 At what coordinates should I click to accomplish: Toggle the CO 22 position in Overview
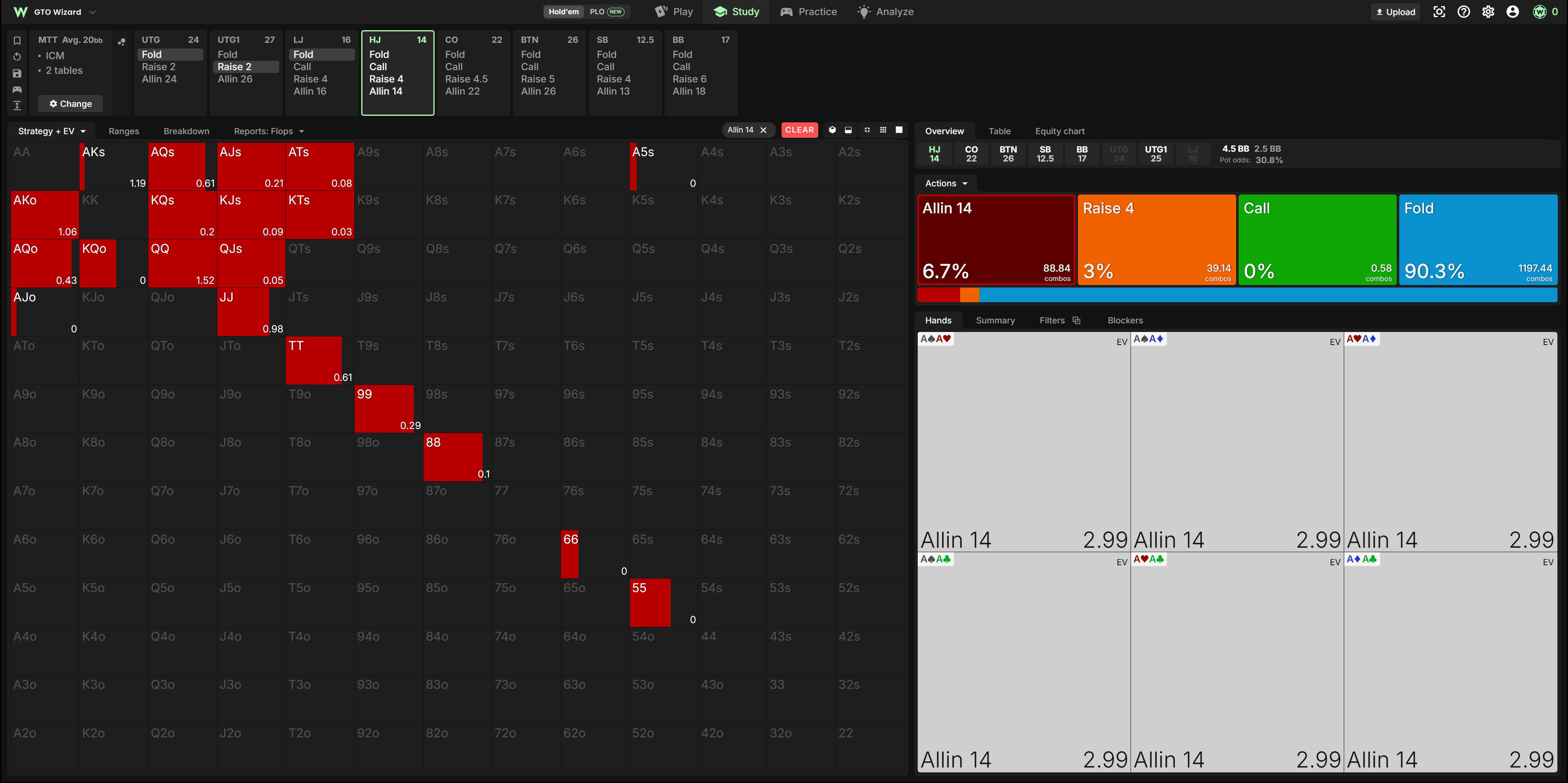[971, 153]
